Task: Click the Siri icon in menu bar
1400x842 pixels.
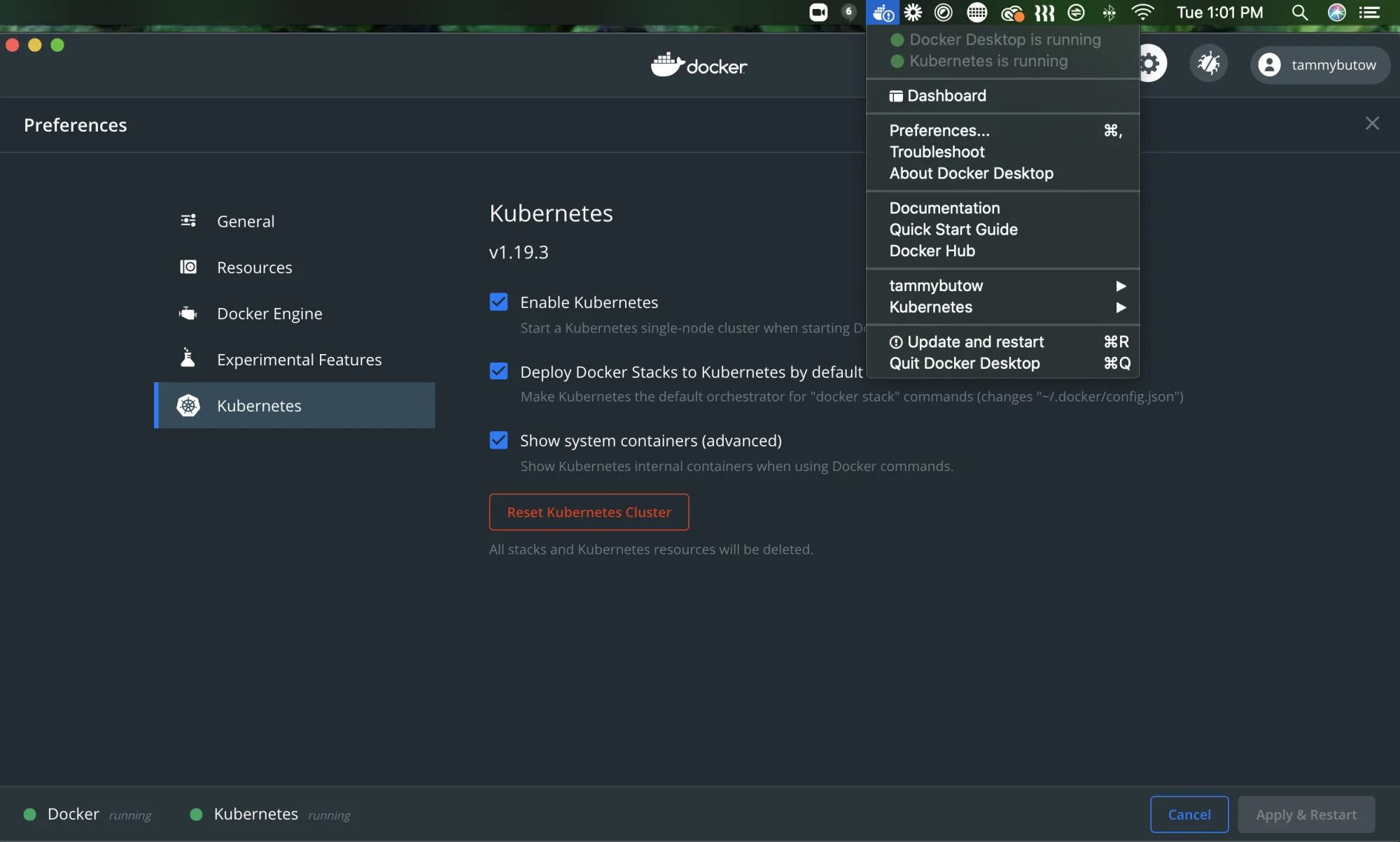Action: [x=1337, y=13]
